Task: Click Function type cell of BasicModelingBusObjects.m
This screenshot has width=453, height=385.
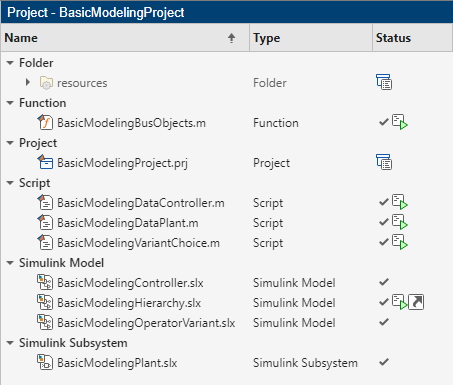Action: [x=276, y=123]
